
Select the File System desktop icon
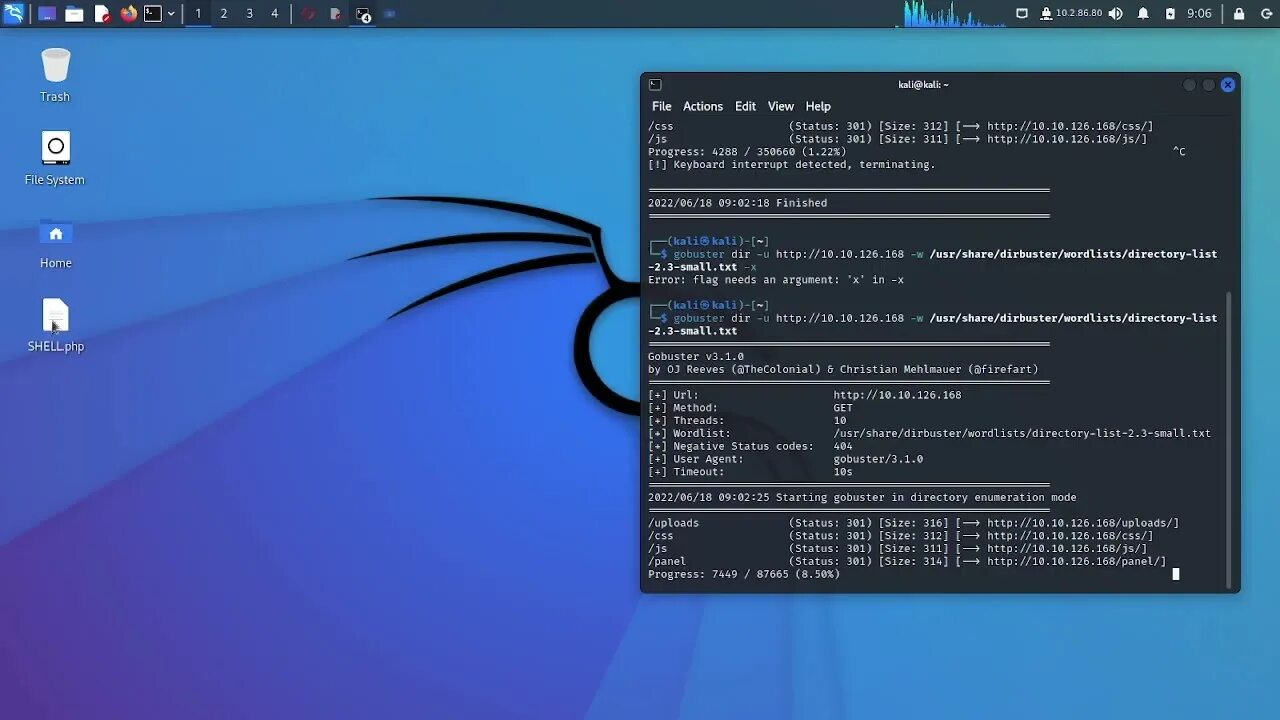[x=55, y=158]
